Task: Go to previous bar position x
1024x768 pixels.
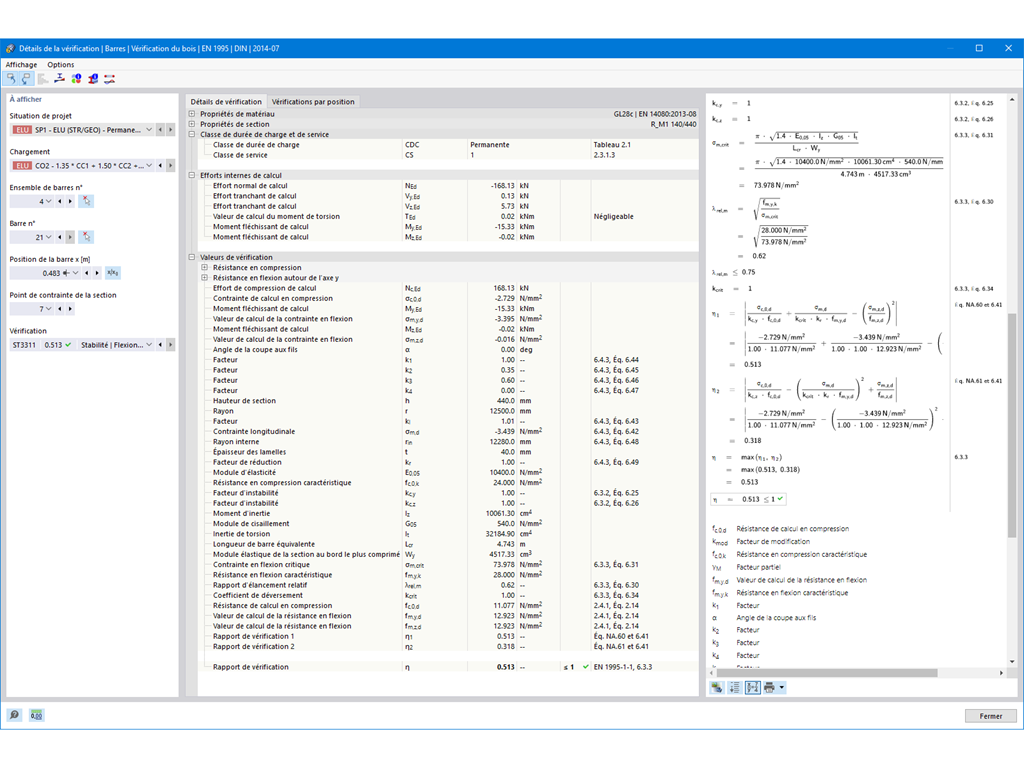Action: pos(87,273)
